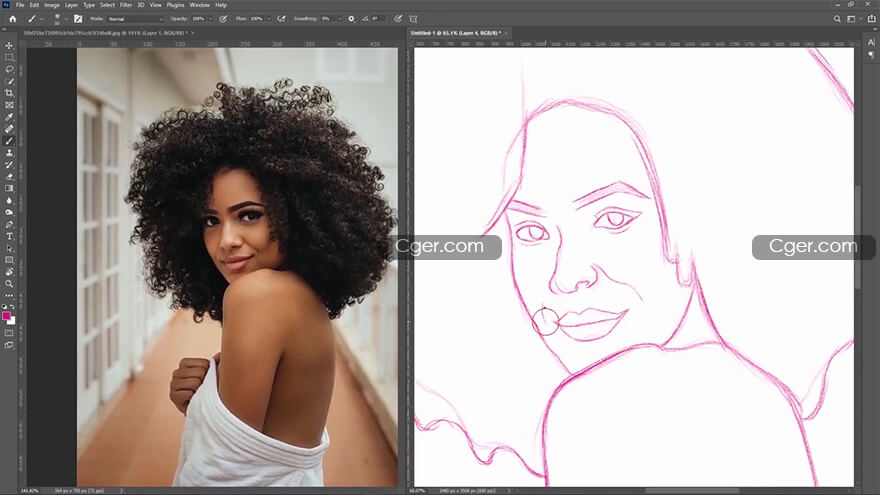Click the Smoothing value field
Viewport: 880px width, 495px height.
point(328,19)
